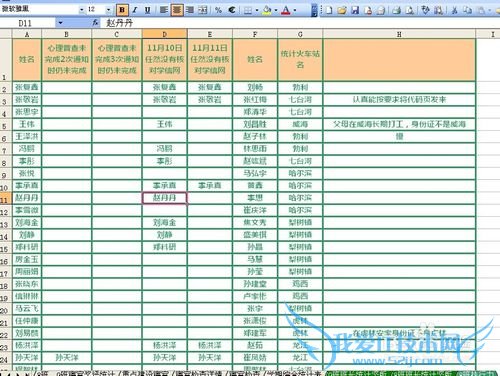Select the 11月11日 header cell

(x=210, y=60)
